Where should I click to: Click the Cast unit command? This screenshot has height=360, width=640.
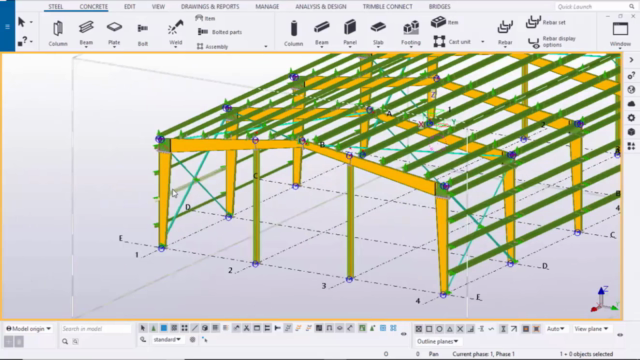coord(452,42)
